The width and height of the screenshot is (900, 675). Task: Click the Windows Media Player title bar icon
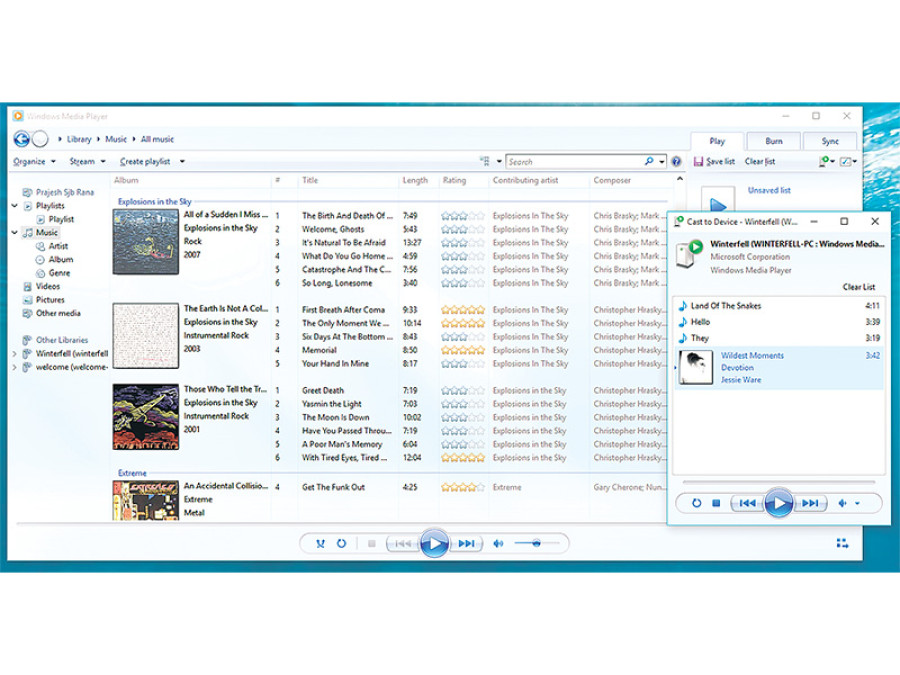(x=18, y=116)
